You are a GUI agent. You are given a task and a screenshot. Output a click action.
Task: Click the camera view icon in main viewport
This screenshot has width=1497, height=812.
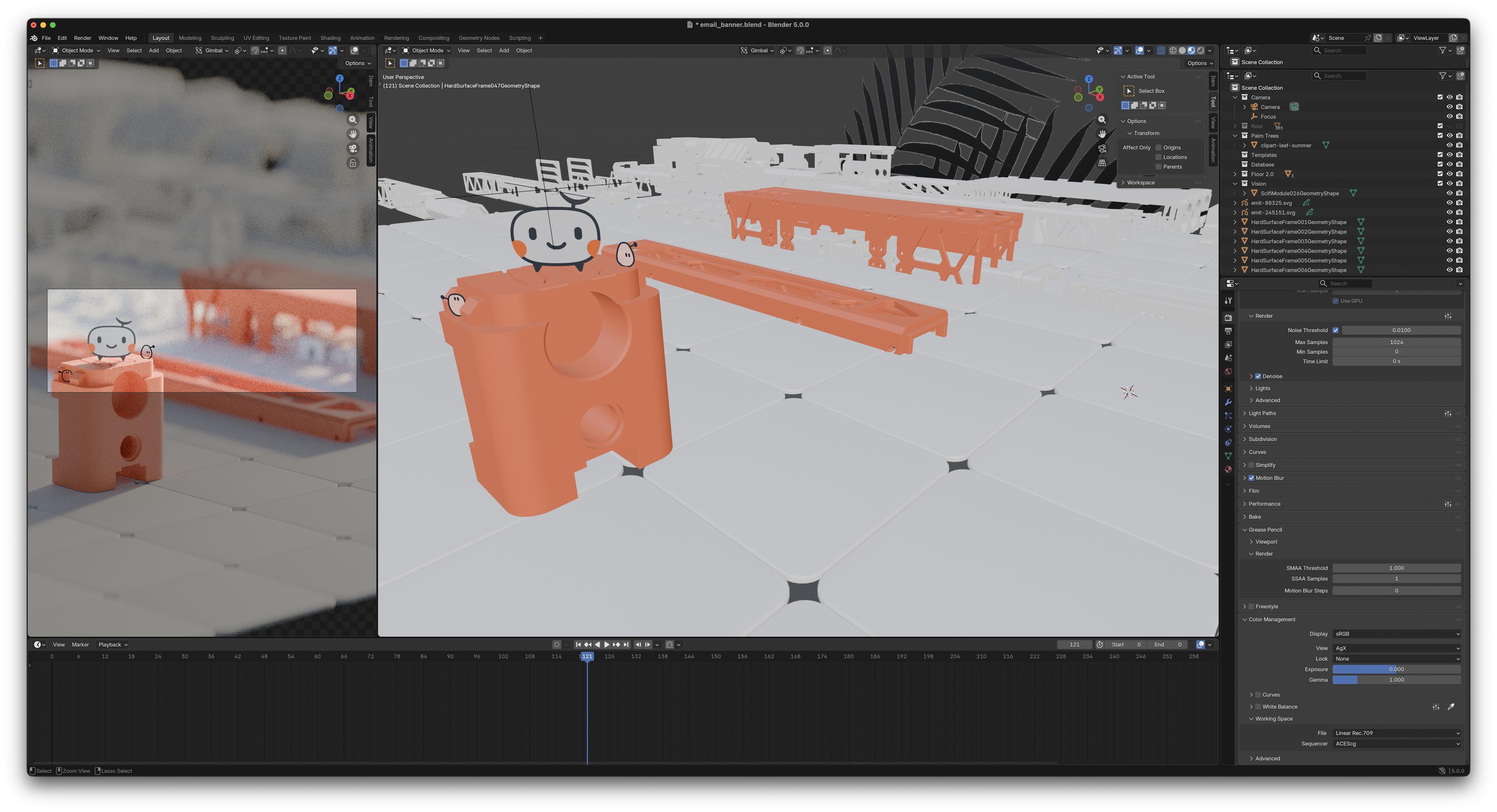[1102, 149]
